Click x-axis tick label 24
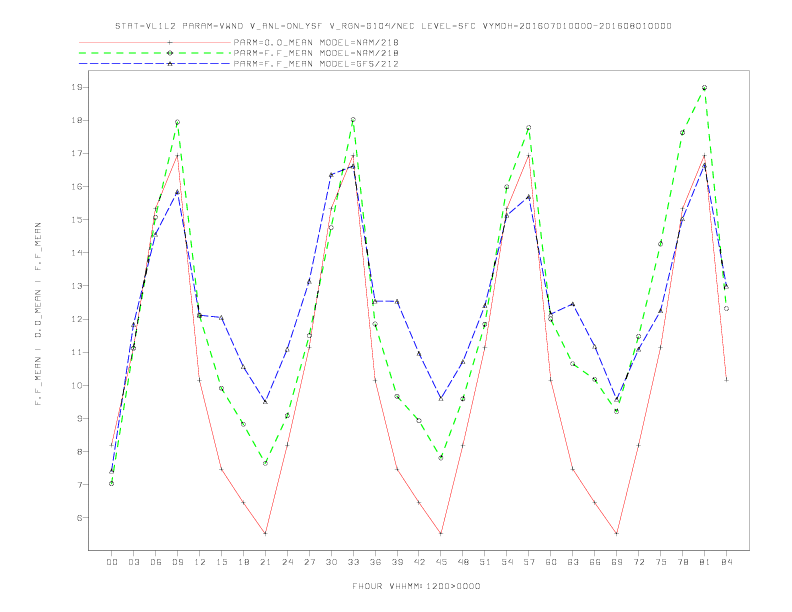The width and height of the screenshot is (792, 612). 287,562
